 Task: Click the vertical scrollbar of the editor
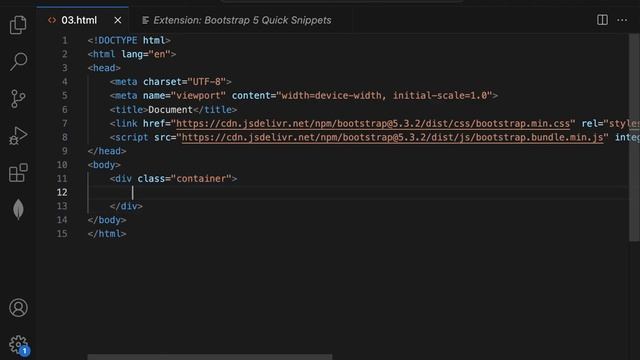coord(634,137)
